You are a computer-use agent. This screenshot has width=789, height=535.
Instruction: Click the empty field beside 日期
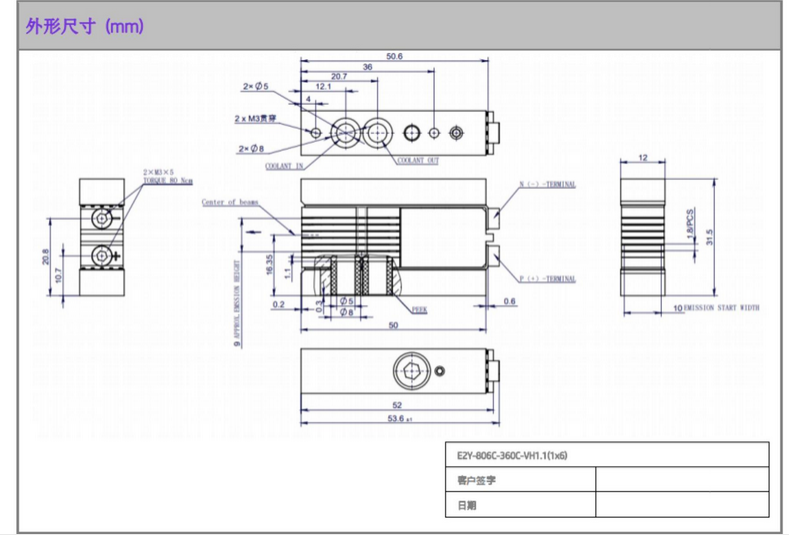click(681, 505)
